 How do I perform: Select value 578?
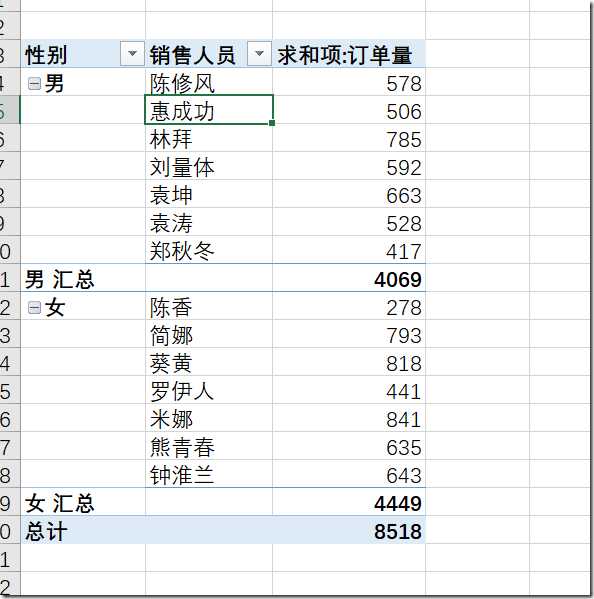point(404,84)
